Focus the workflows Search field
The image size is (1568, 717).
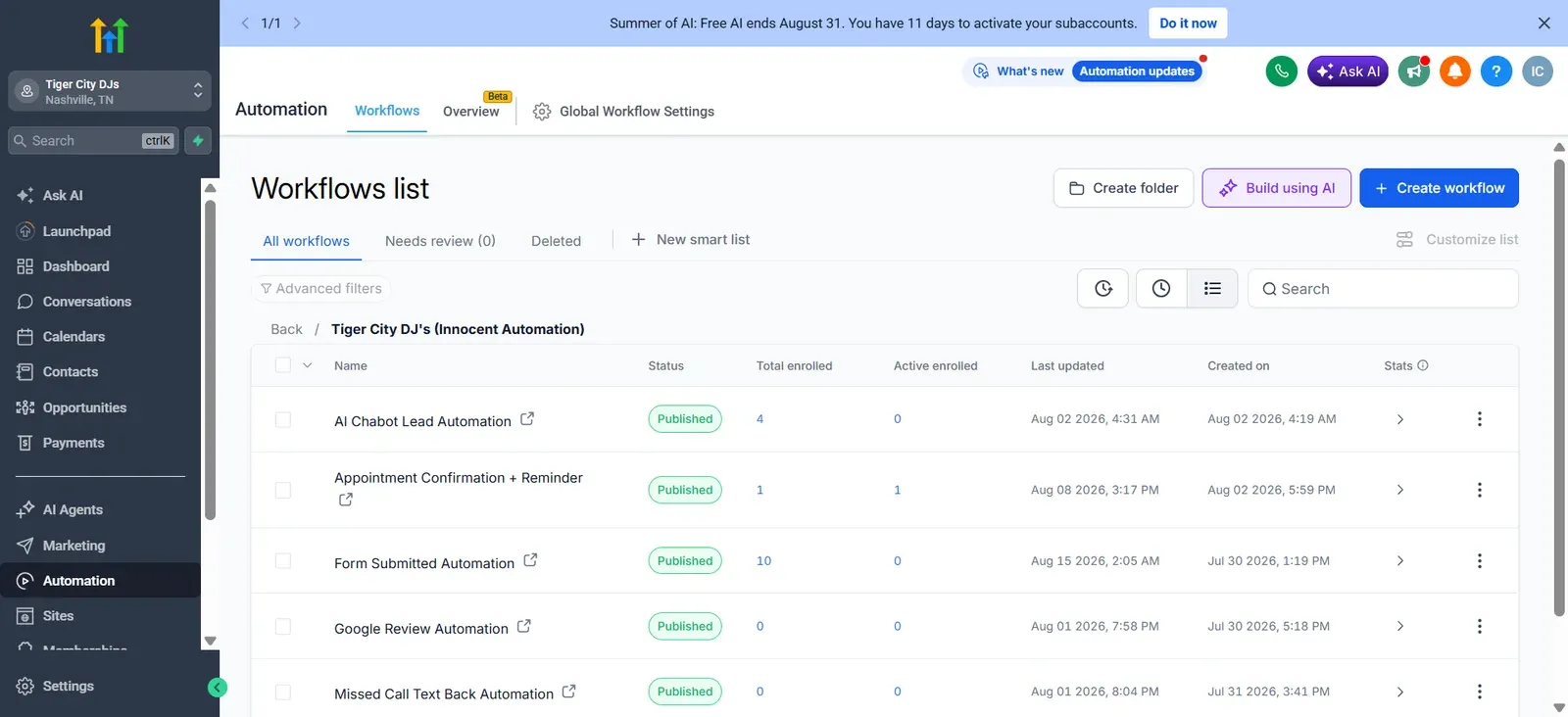click(1383, 289)
